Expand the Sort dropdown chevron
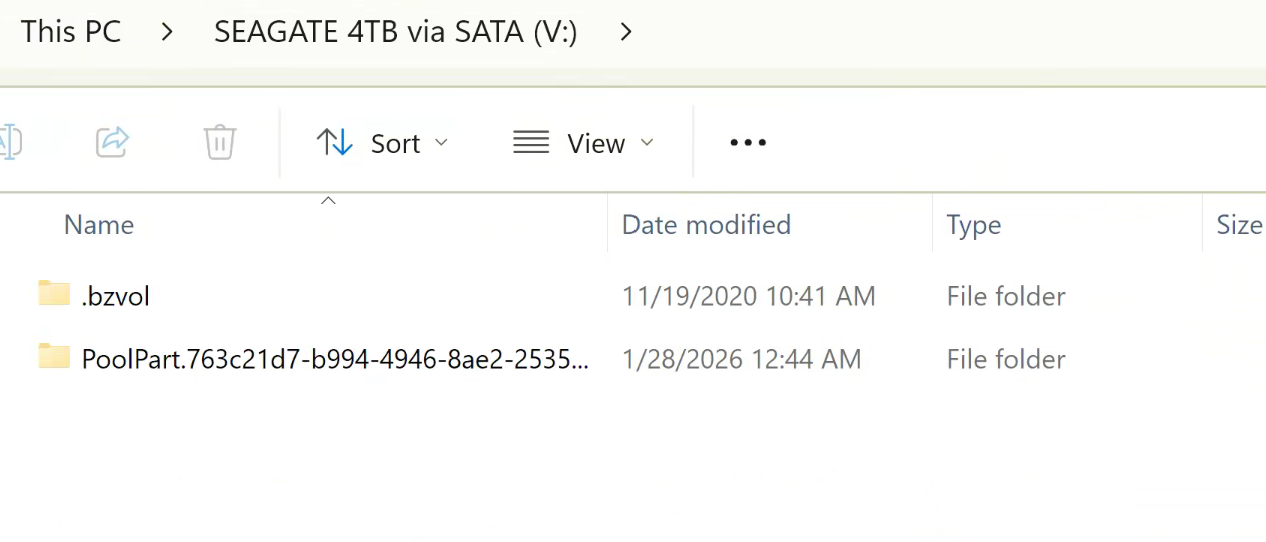The width and height of the screenshot is (1266, 542). coord(441,143)
